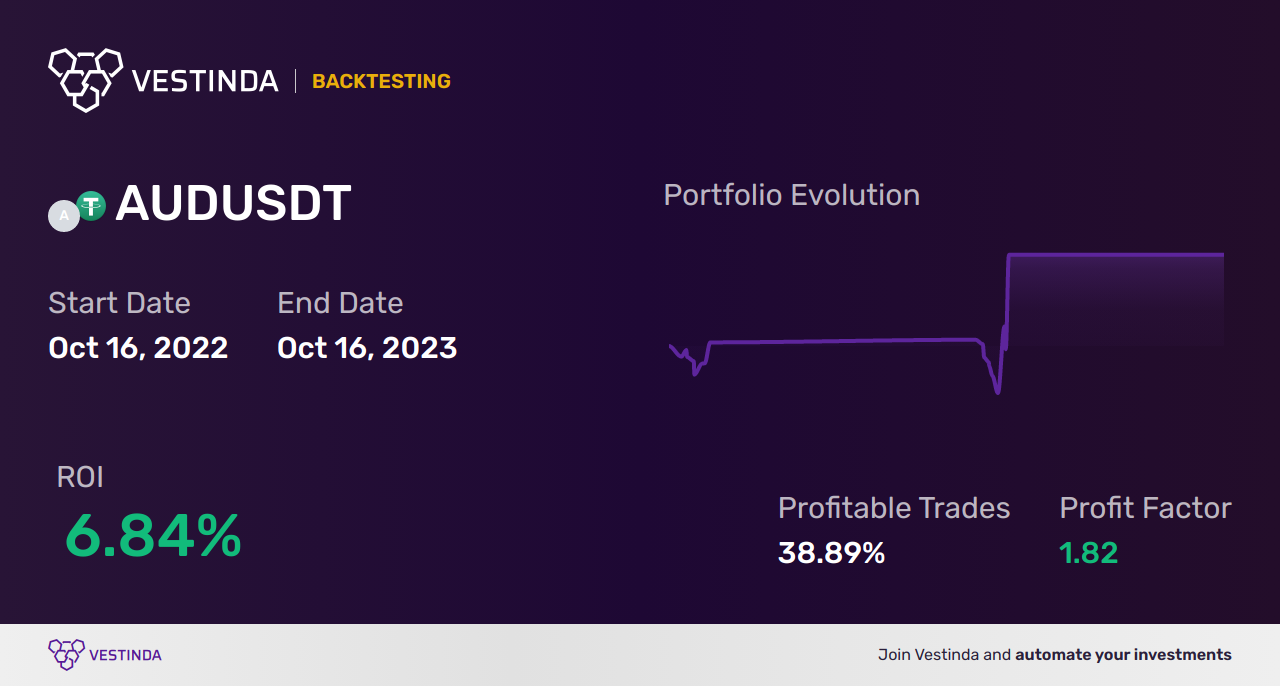The image size is (1280, 686).
Task: Click the green Tether coin icon
Action: tap(91, 206)
